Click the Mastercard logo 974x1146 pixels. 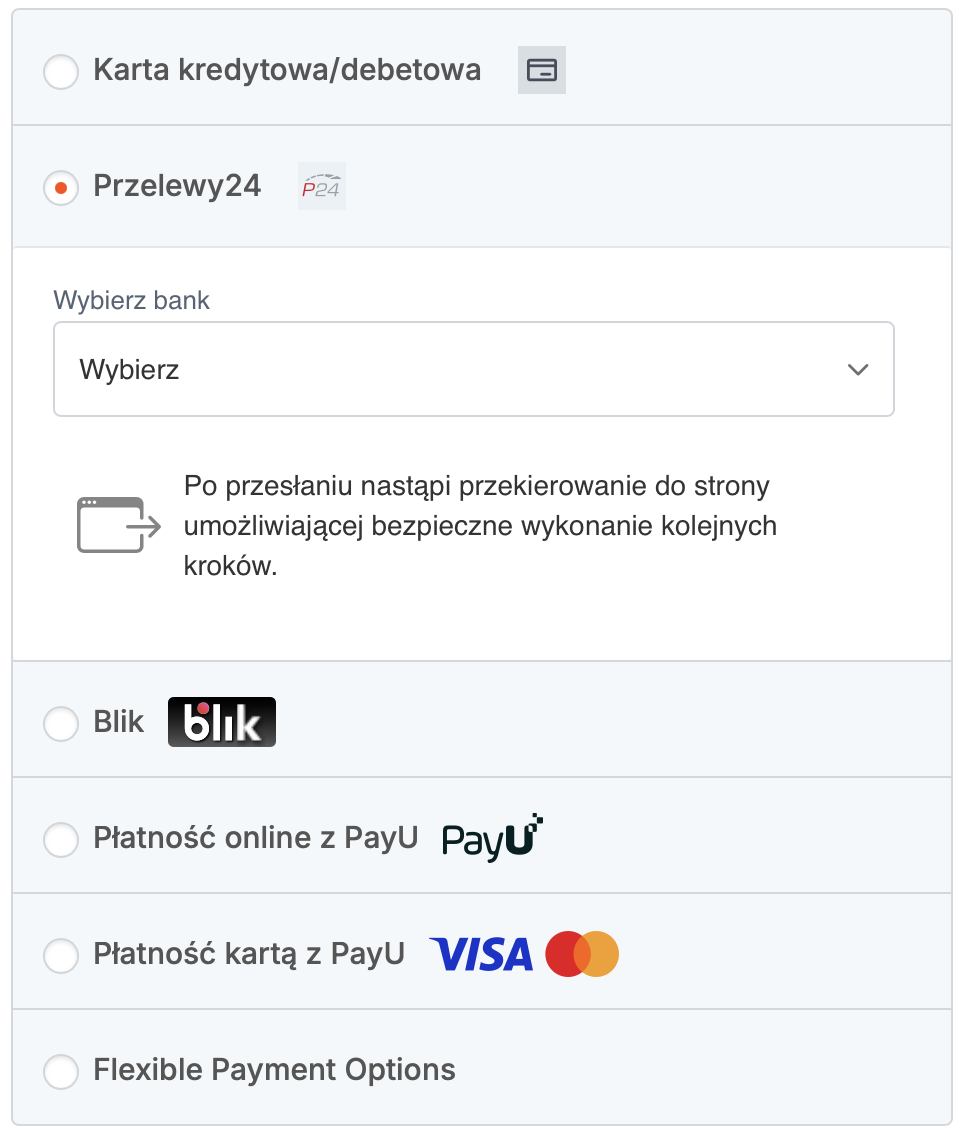[582, 954]
